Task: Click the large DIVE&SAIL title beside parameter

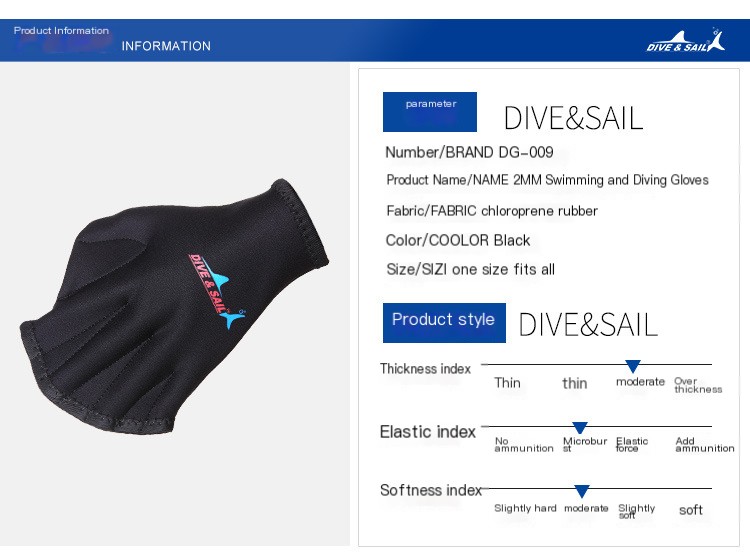Action: point(574,118)
